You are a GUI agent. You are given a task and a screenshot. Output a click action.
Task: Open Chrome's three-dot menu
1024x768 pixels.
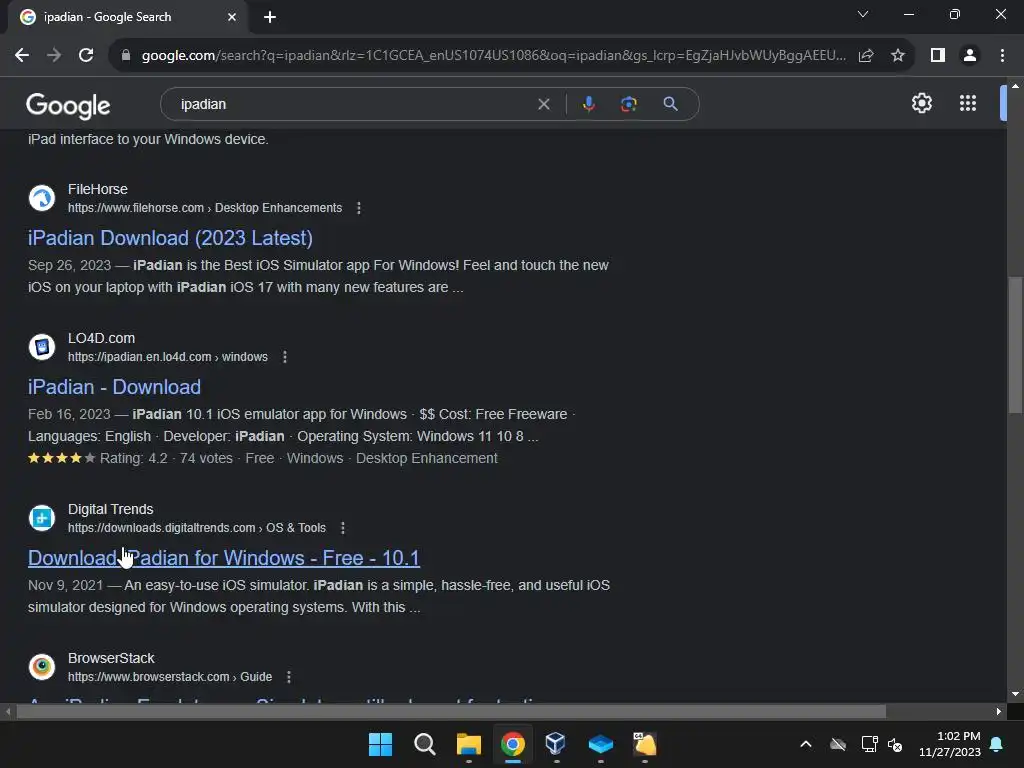pos(1002,56)
